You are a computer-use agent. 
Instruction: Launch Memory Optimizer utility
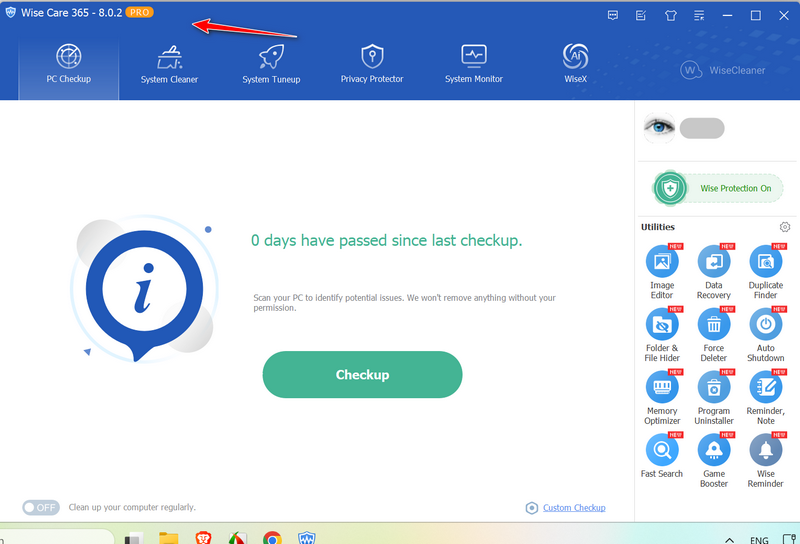(662, 398)
